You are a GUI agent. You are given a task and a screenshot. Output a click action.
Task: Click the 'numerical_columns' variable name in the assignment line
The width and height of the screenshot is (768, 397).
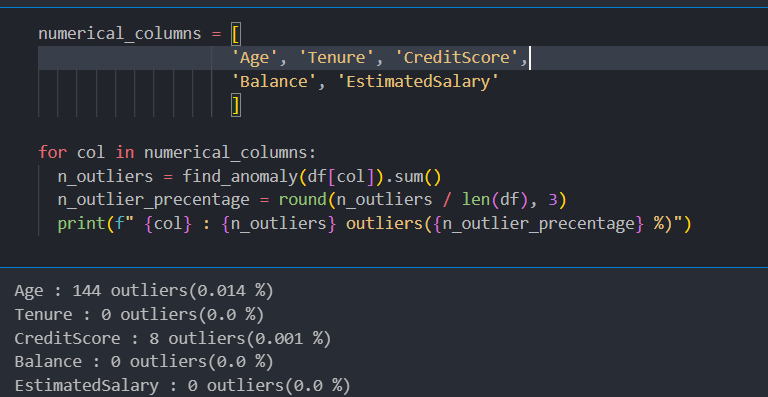click(120, 34)
